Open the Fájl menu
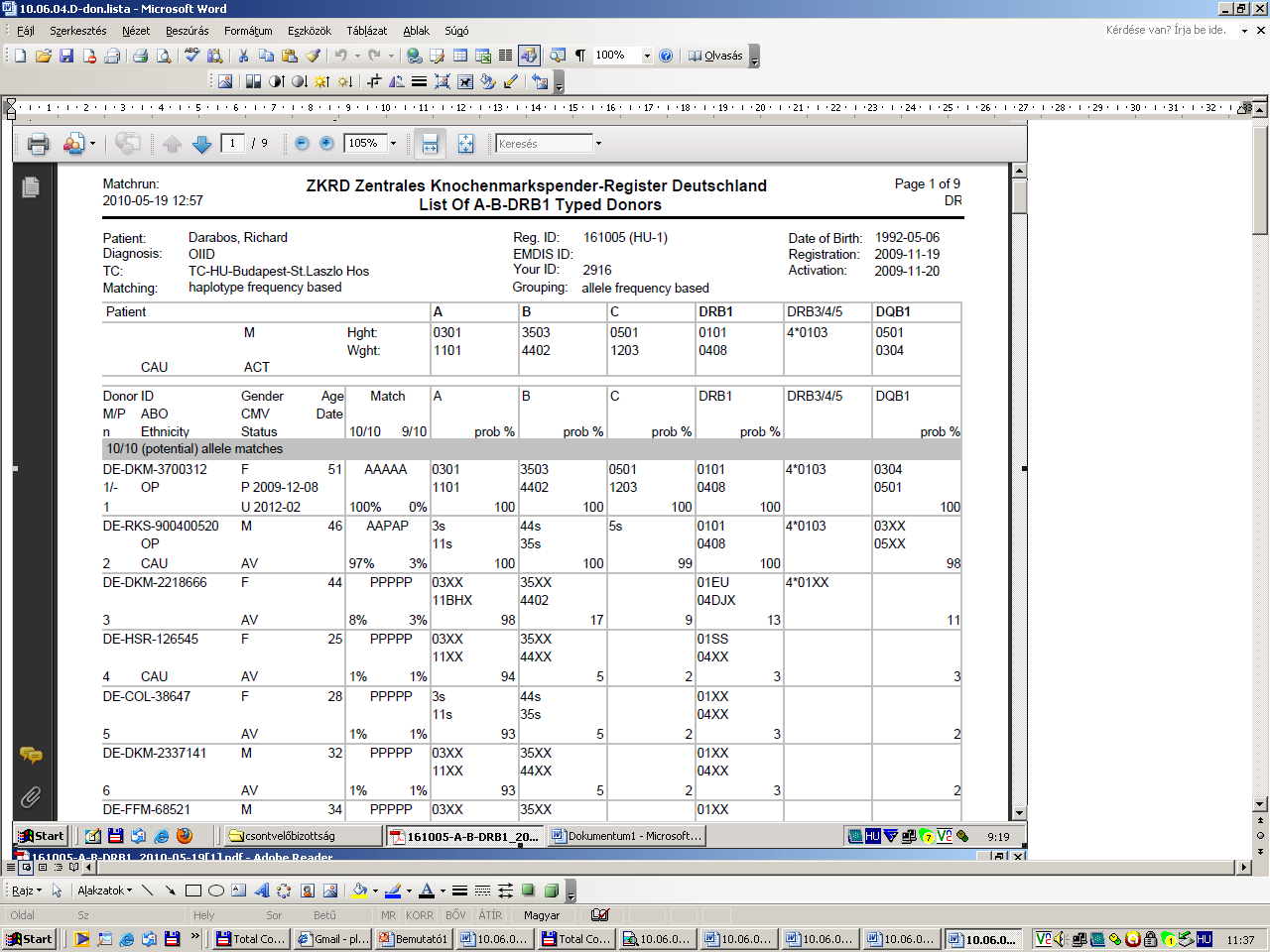Viewport: 1270px width, 952px height. 26,31
